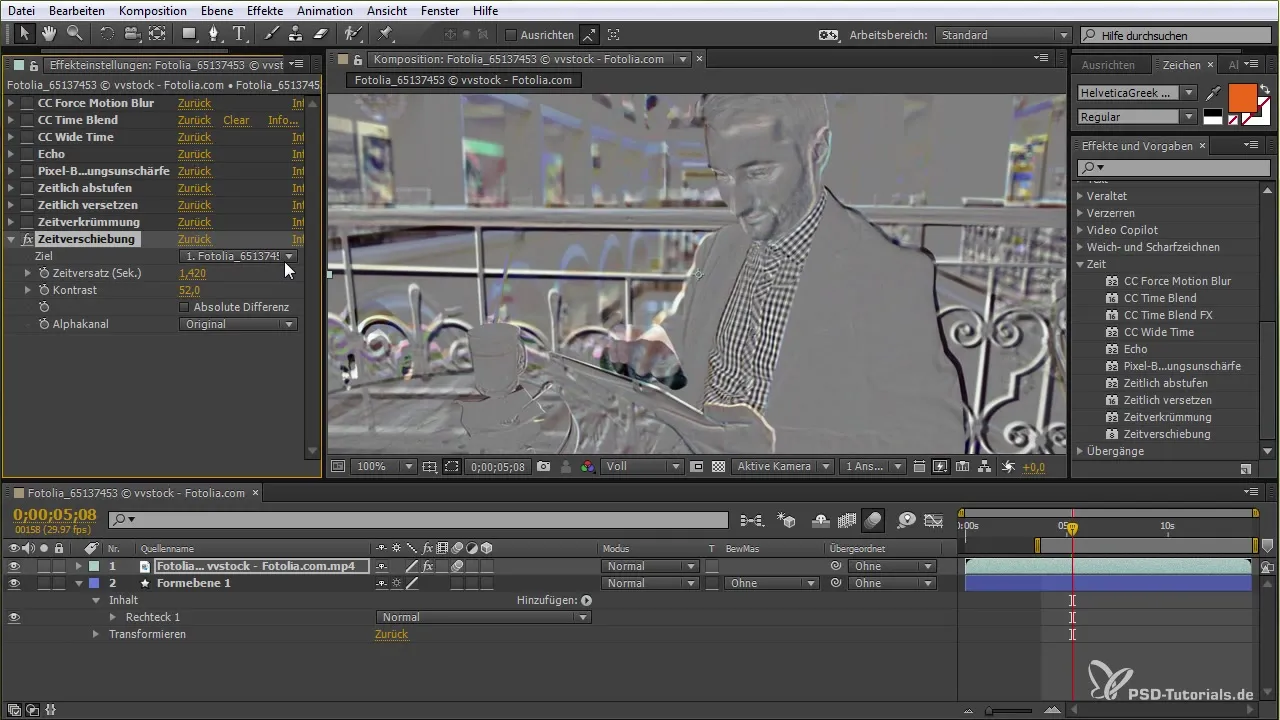Image resolution: width=1280 pixels, height=720 pixels.
Task: Toggle fx switch for Zeitverschiebung effect
Action: tap(27, 239)
